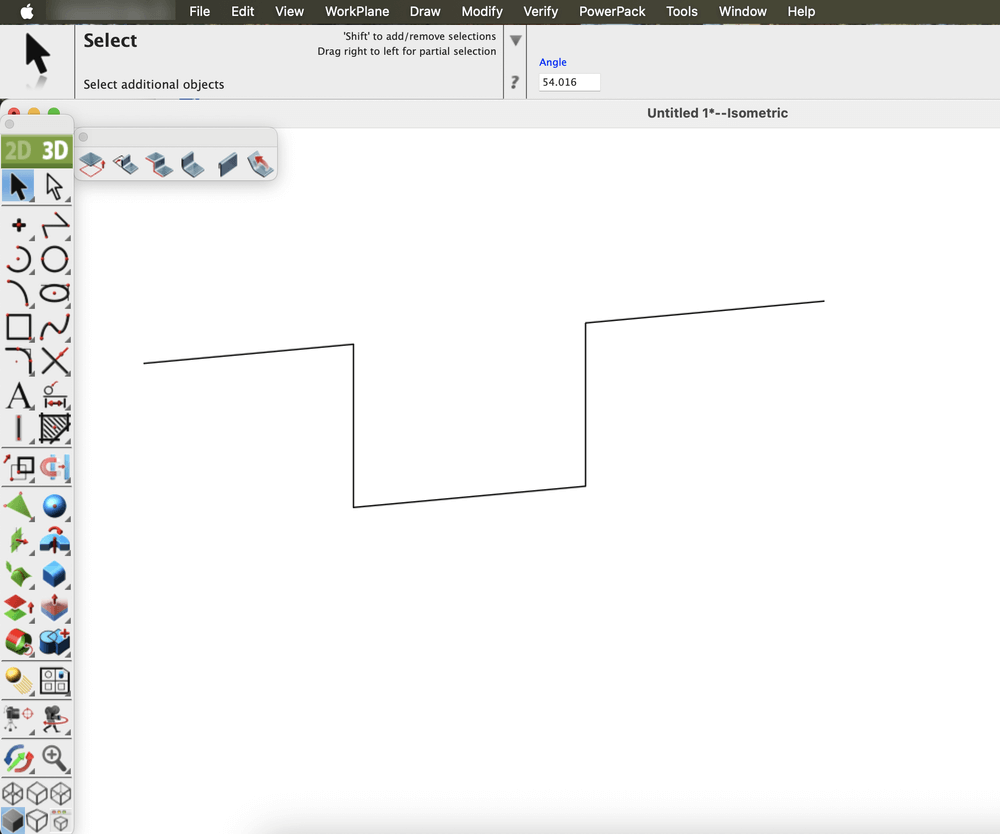Click the Zoom magnifier tool

coord(55,758)
